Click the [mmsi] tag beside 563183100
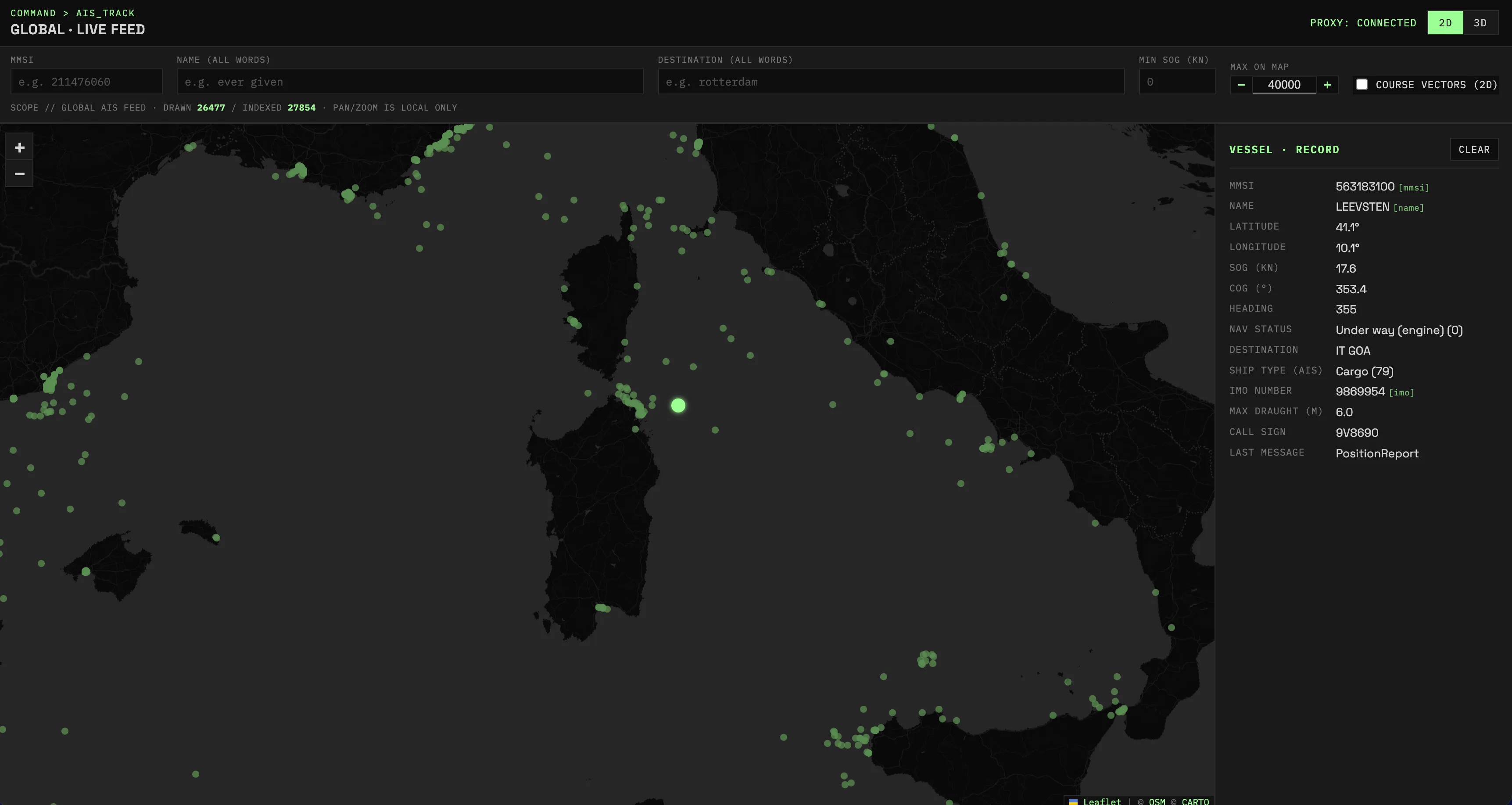 (1413, 188)
